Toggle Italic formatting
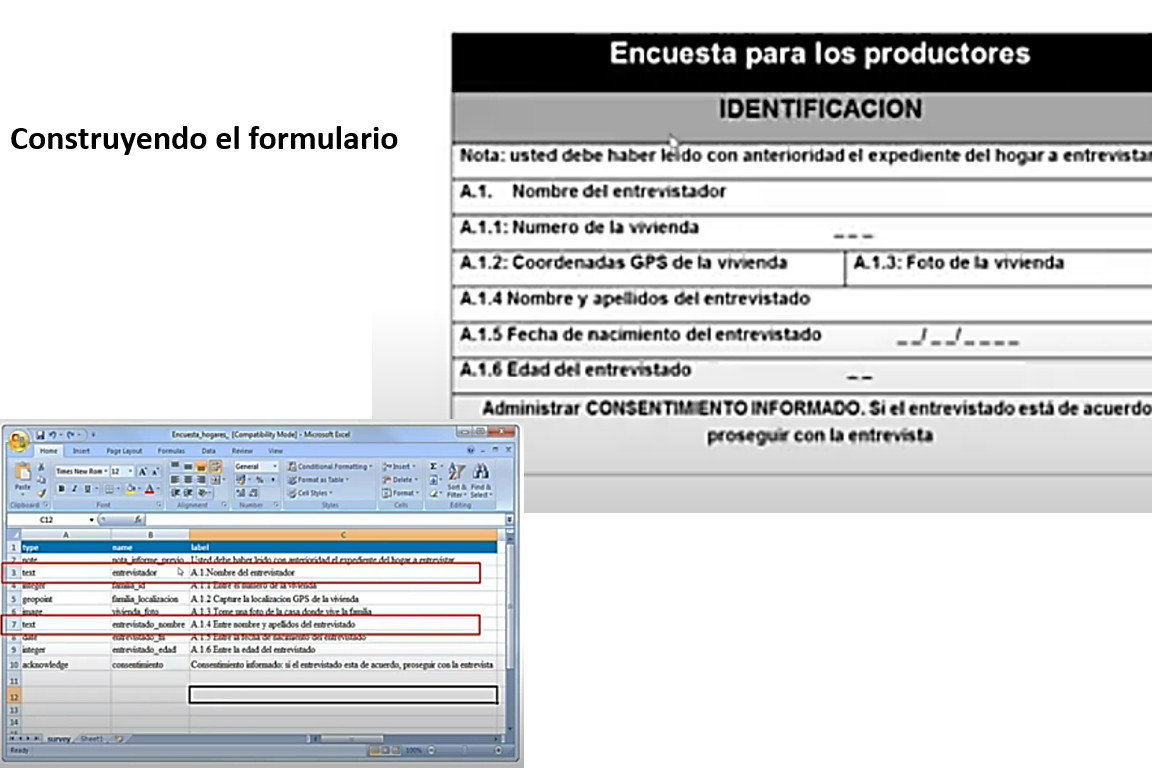1152x768 pixels. (x=74, y=489)
